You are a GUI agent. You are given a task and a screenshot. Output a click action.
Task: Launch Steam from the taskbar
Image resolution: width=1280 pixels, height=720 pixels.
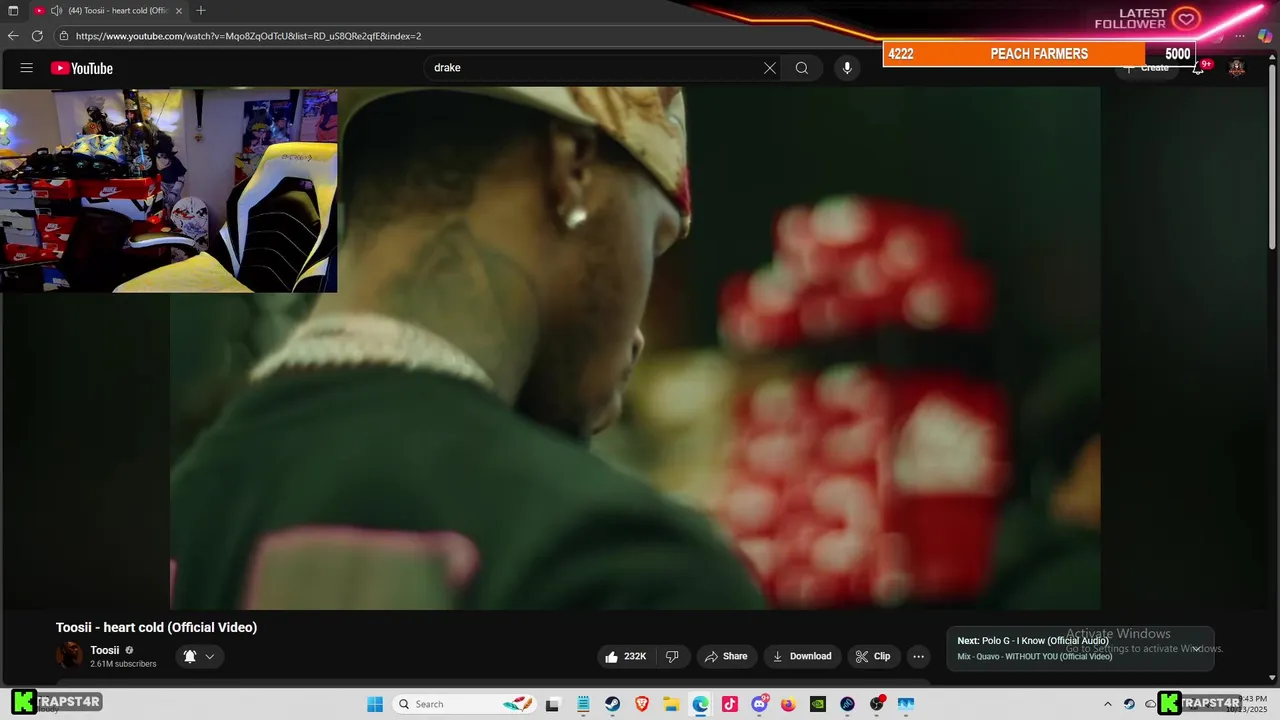click(x=612, y=704)
